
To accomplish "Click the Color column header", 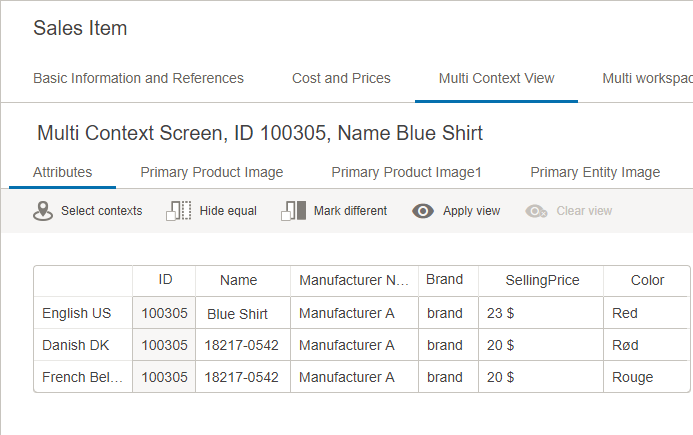I will pyautogui.click(x=647, y=281).
